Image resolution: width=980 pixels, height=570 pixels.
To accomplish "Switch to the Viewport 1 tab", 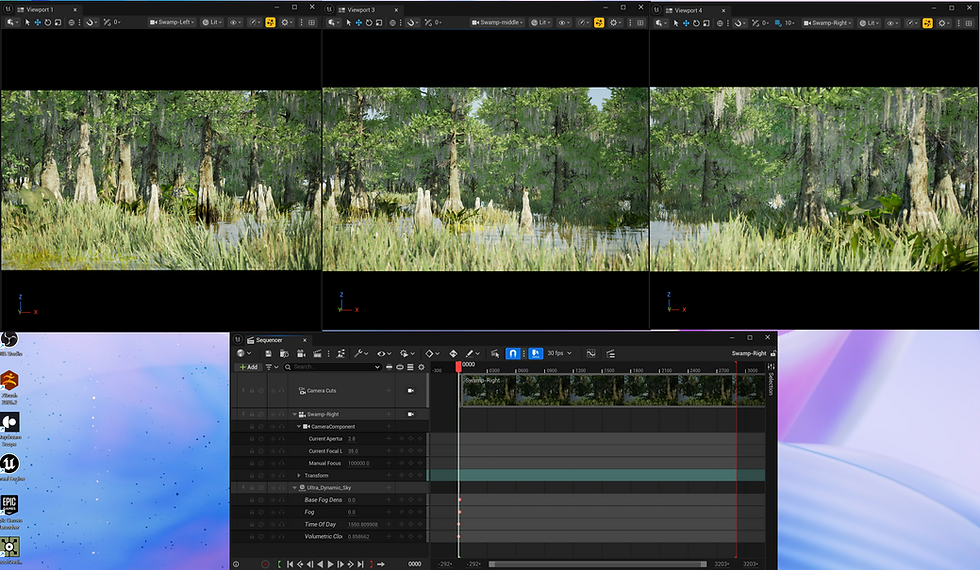I will 40,9.
